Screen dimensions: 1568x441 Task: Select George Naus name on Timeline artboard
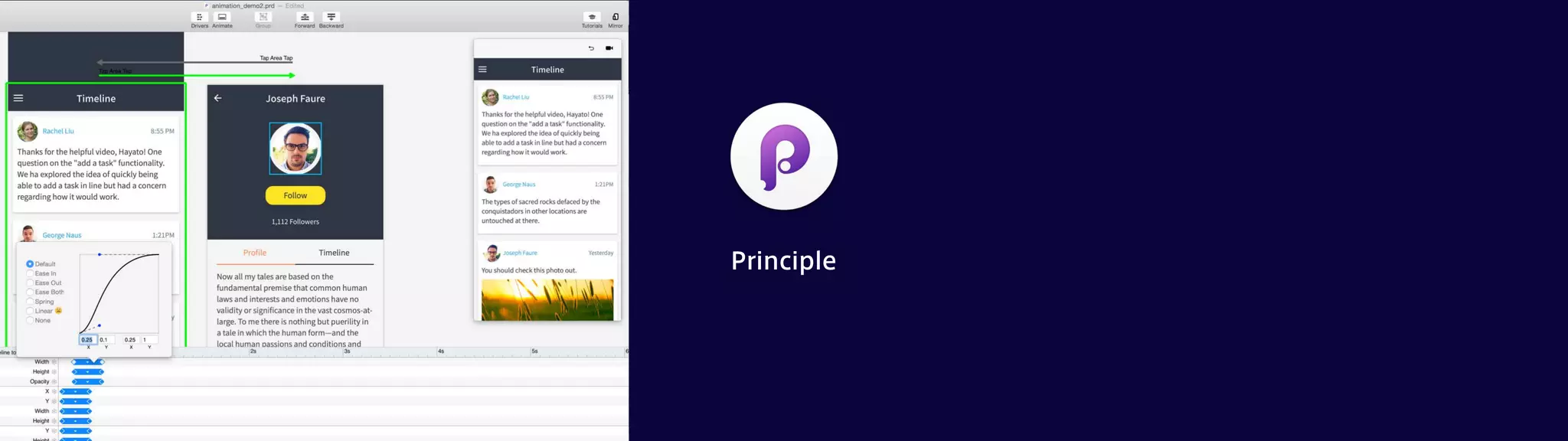[62, 235]
